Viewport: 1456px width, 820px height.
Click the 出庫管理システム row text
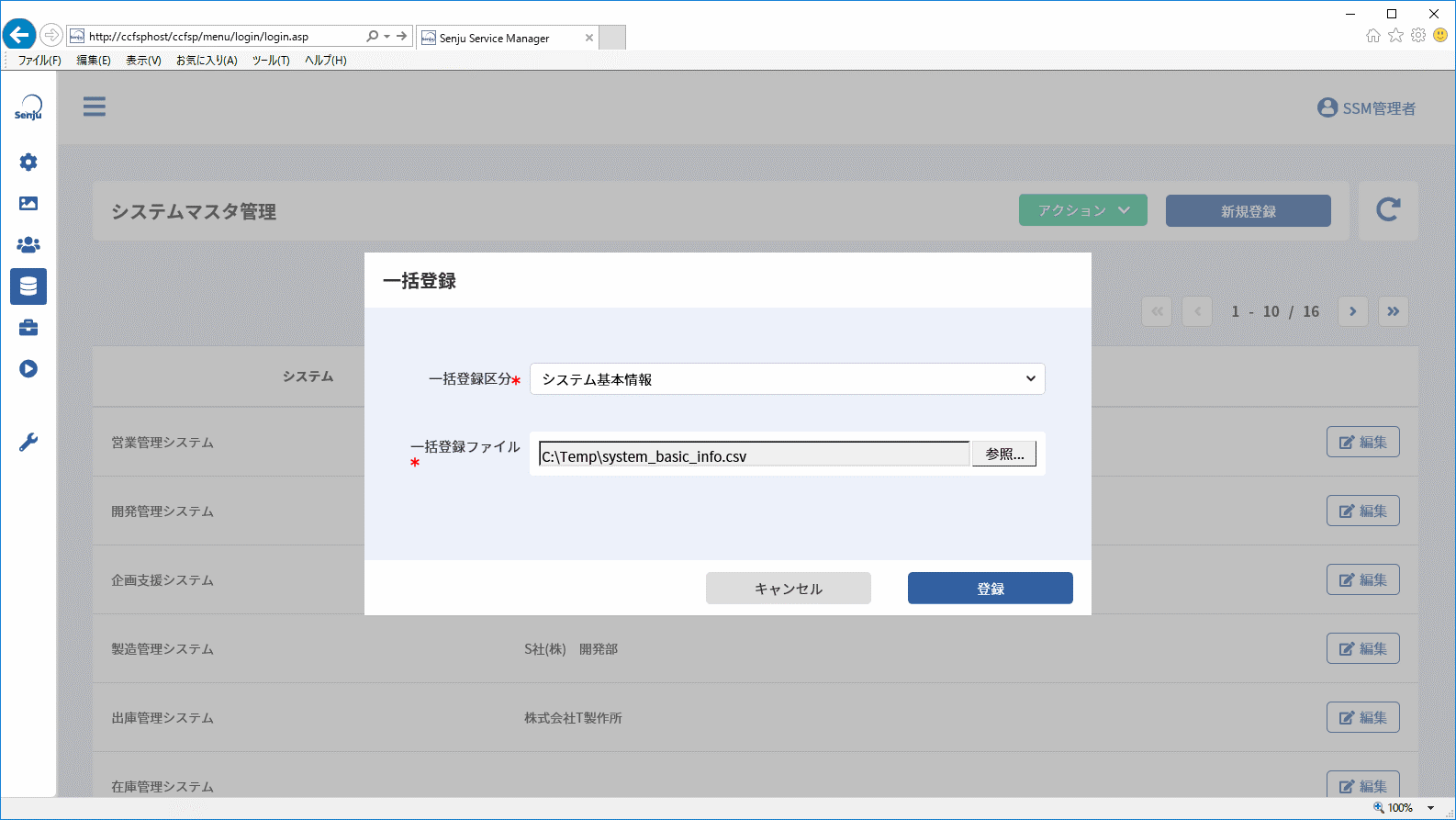(x=162, y=718)
